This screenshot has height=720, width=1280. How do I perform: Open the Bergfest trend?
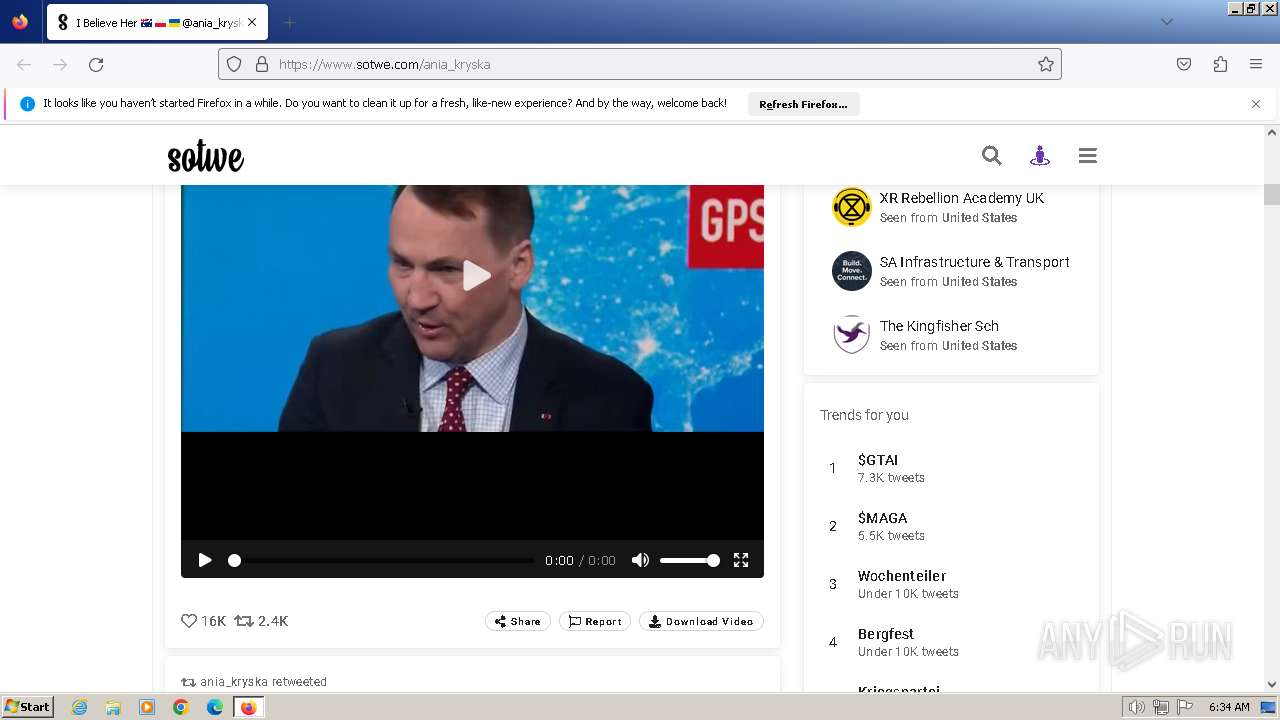(x=886, y=634)
